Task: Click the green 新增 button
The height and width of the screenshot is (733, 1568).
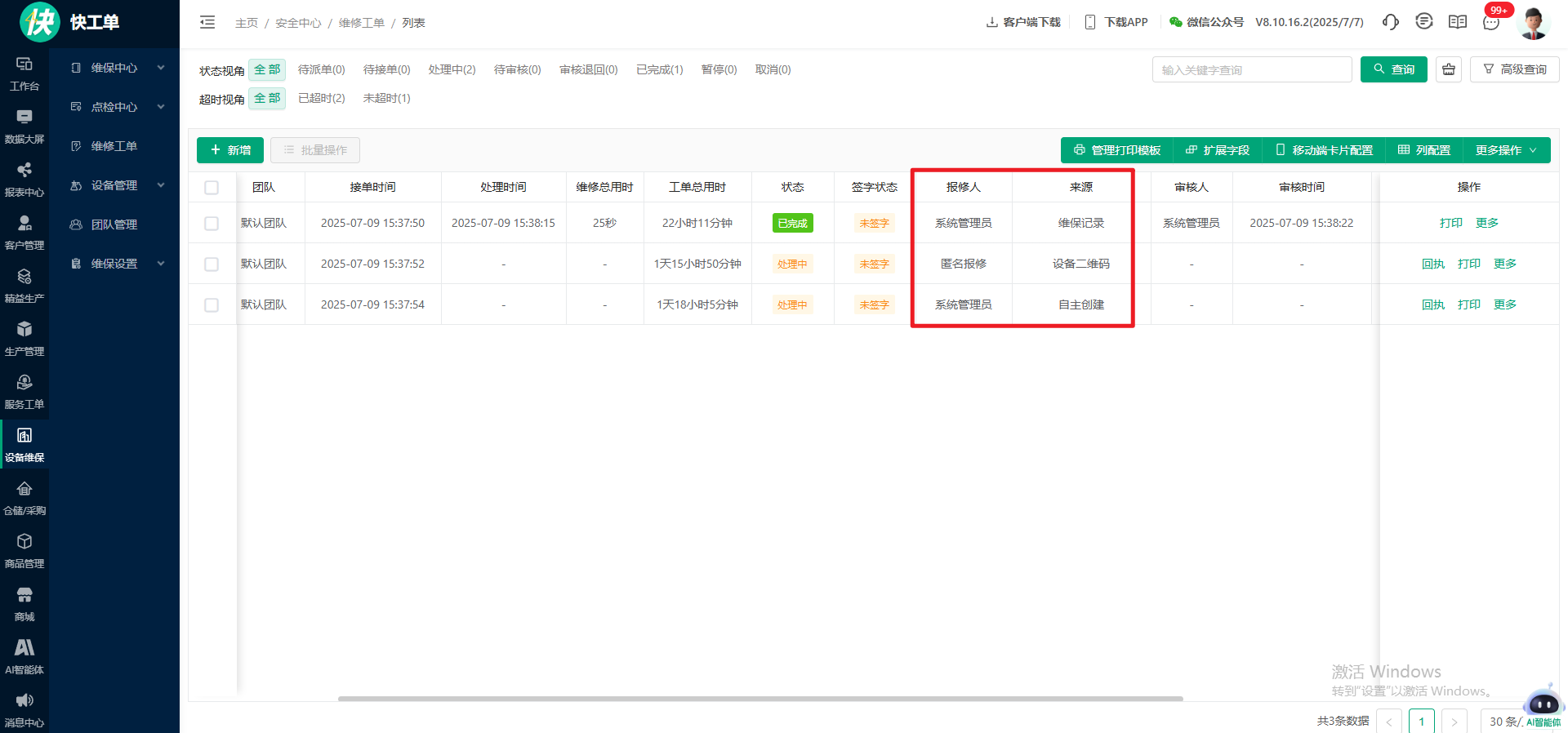Action: click(x=230, y=150)
